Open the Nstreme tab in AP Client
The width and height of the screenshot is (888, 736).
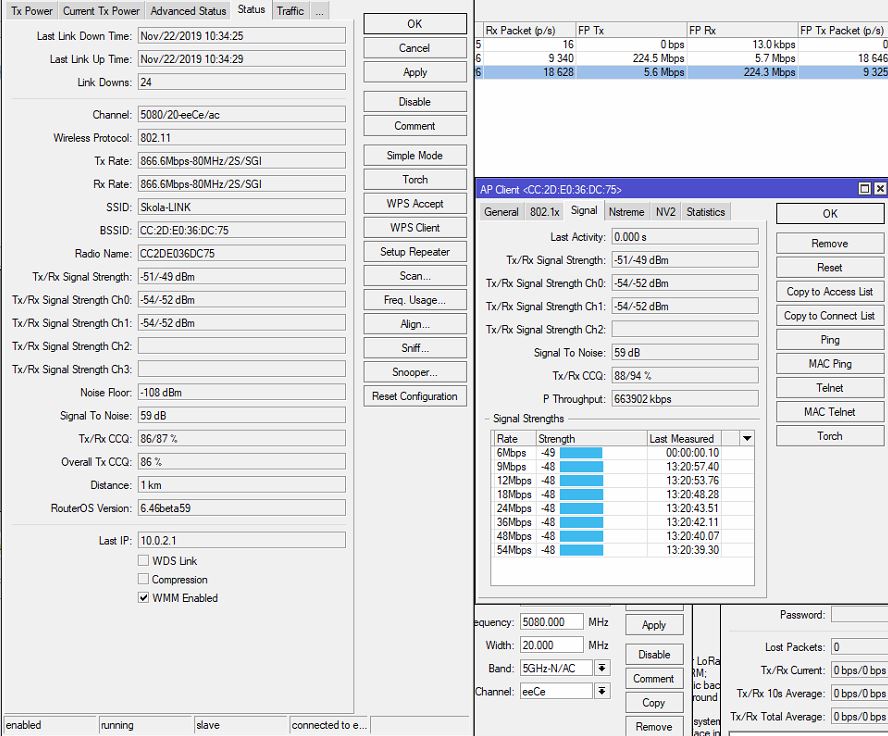(626, 212)
